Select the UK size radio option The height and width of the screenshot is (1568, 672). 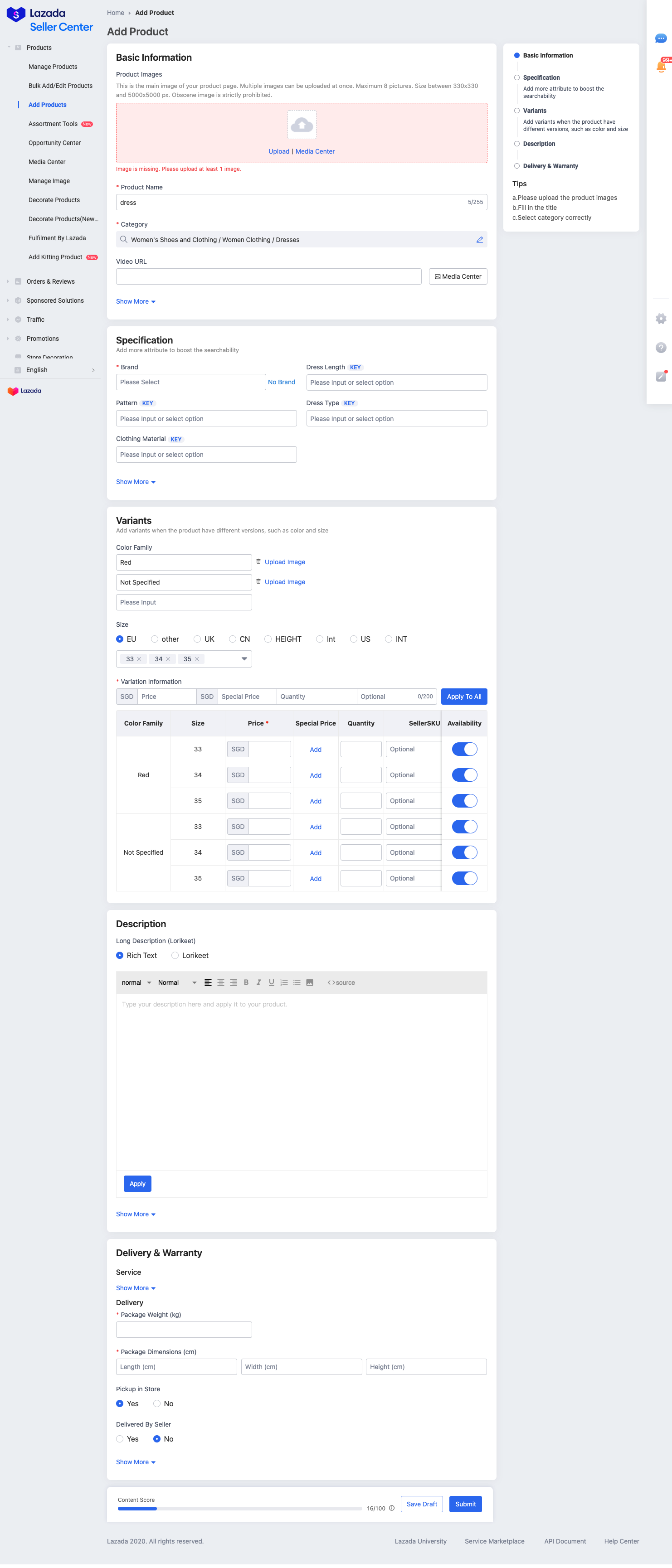197,639
